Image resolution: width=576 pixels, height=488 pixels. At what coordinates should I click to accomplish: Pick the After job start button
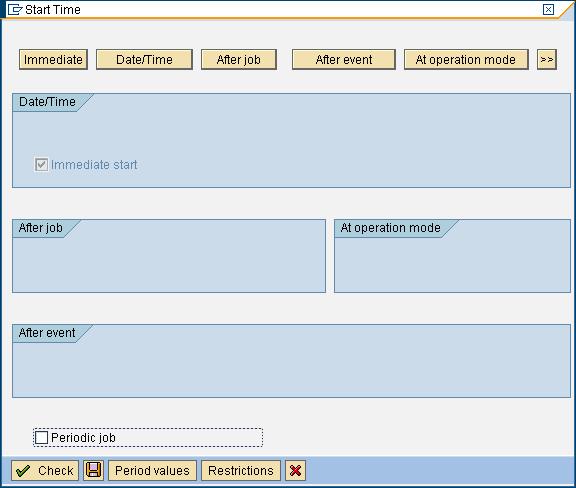[x=239, y=60]
